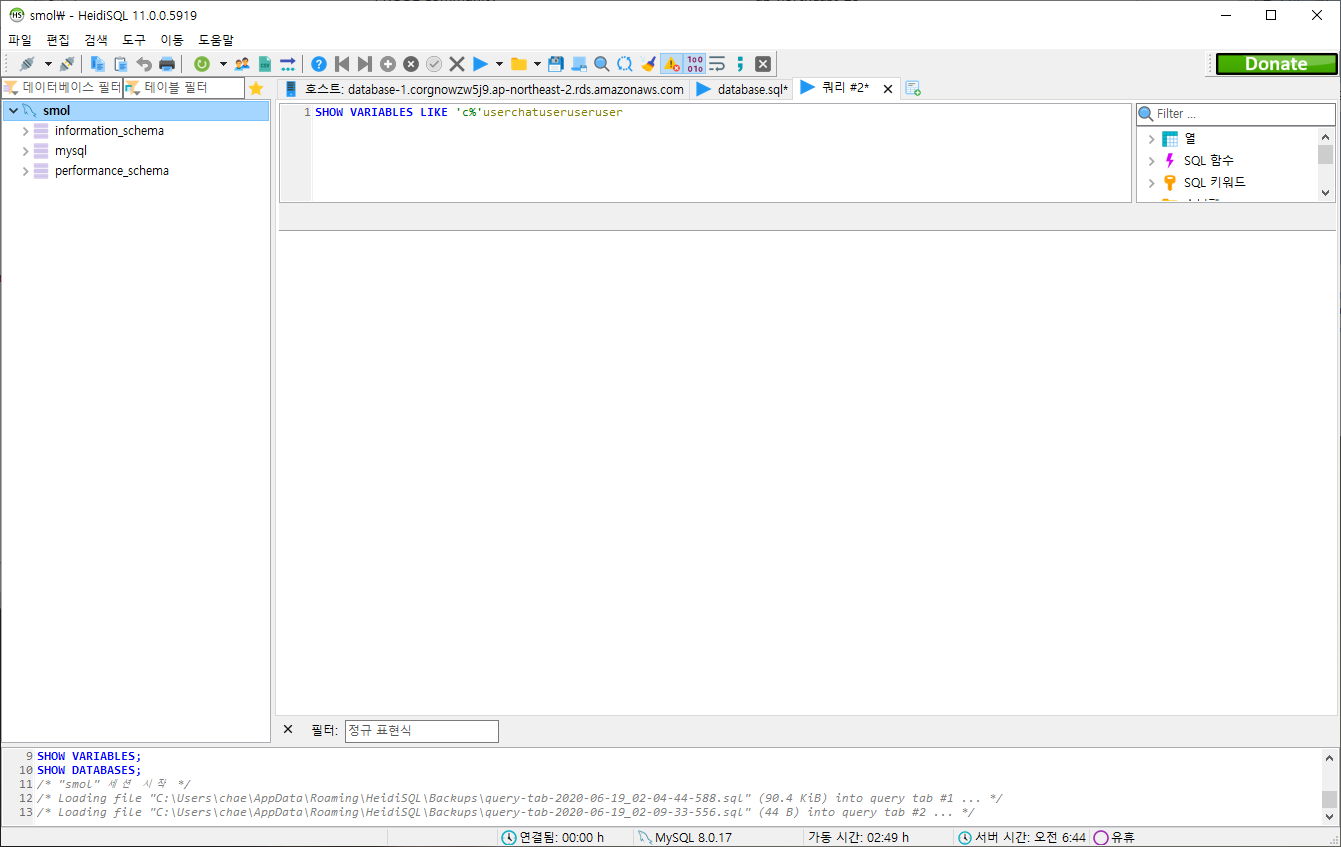The height and width of the screenshot is (847, 1341).
Task: Select performance_schema in the tree
Action: (x=112, y=171)
